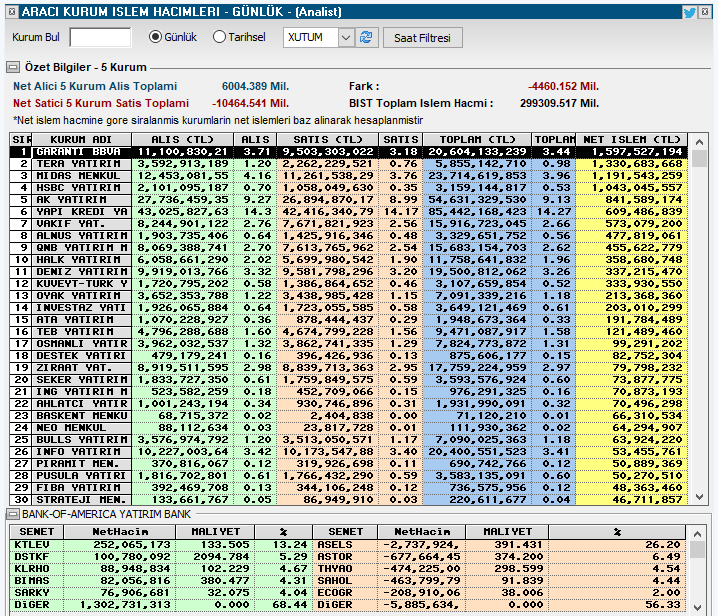
Task: Select the FIBA YATIRIM row
Action: point(348,488)
